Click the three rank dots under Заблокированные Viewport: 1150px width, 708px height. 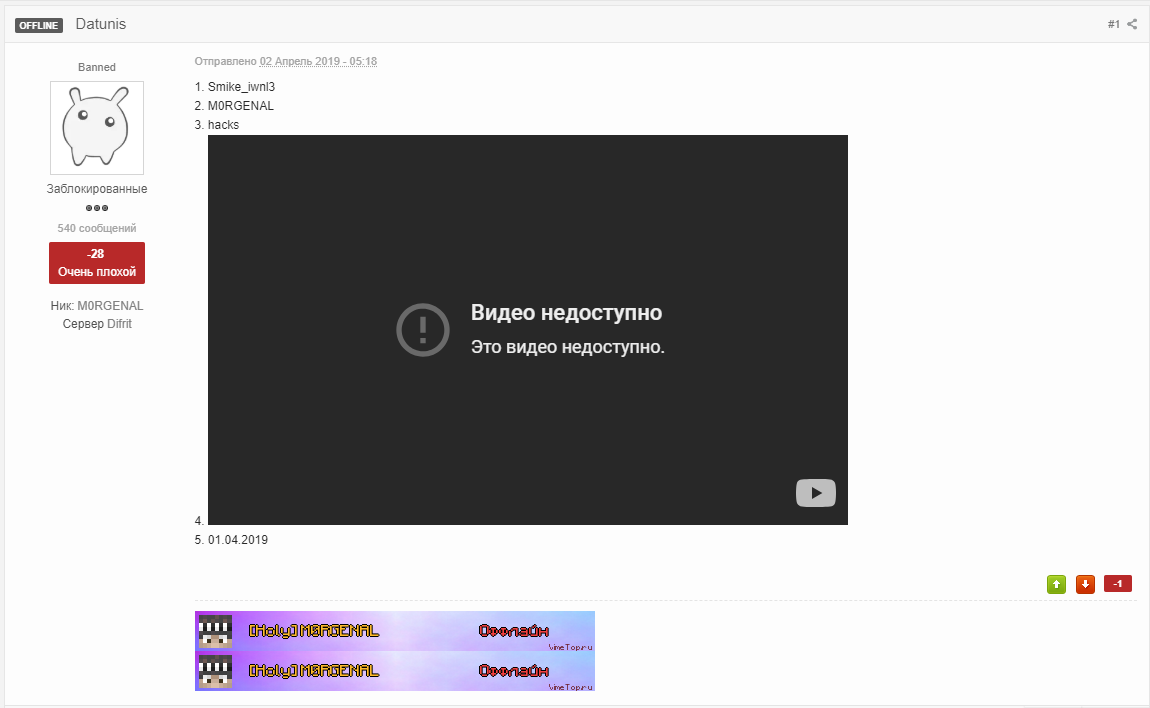97,208
